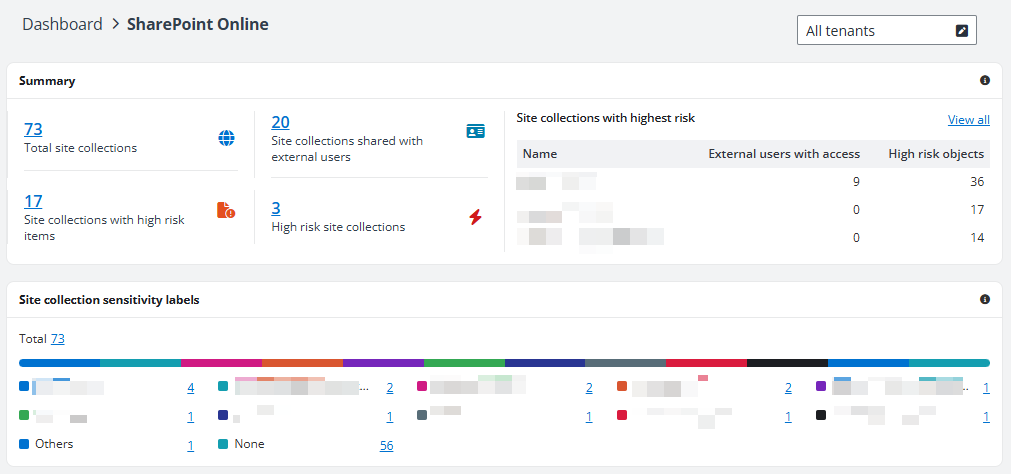
Task: Click the slate gray segment of the labels bar
Action: [x=625, y=363]
